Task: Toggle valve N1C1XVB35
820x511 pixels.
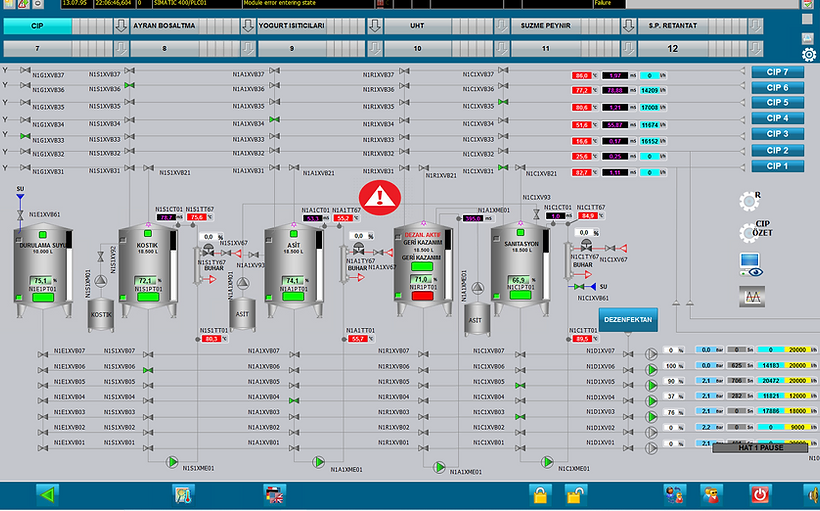Action: (503, 102)
